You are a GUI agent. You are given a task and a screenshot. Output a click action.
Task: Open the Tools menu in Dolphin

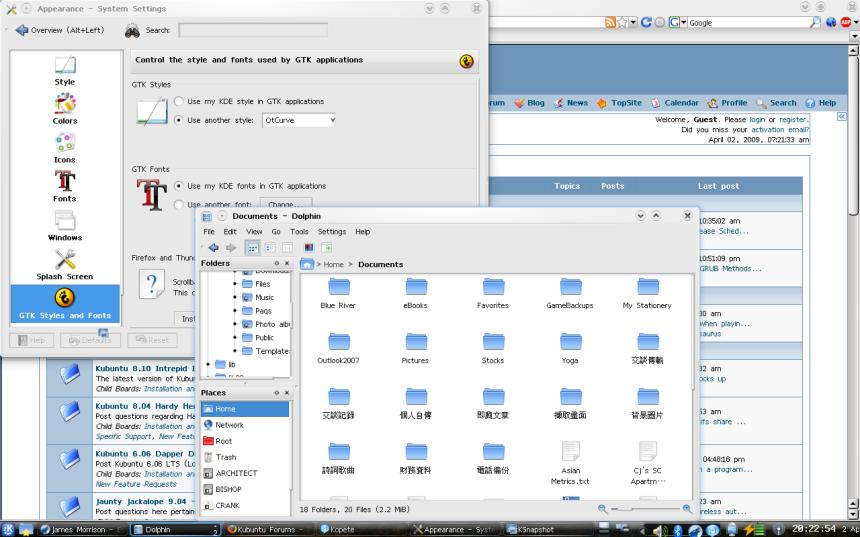point(299,231)
